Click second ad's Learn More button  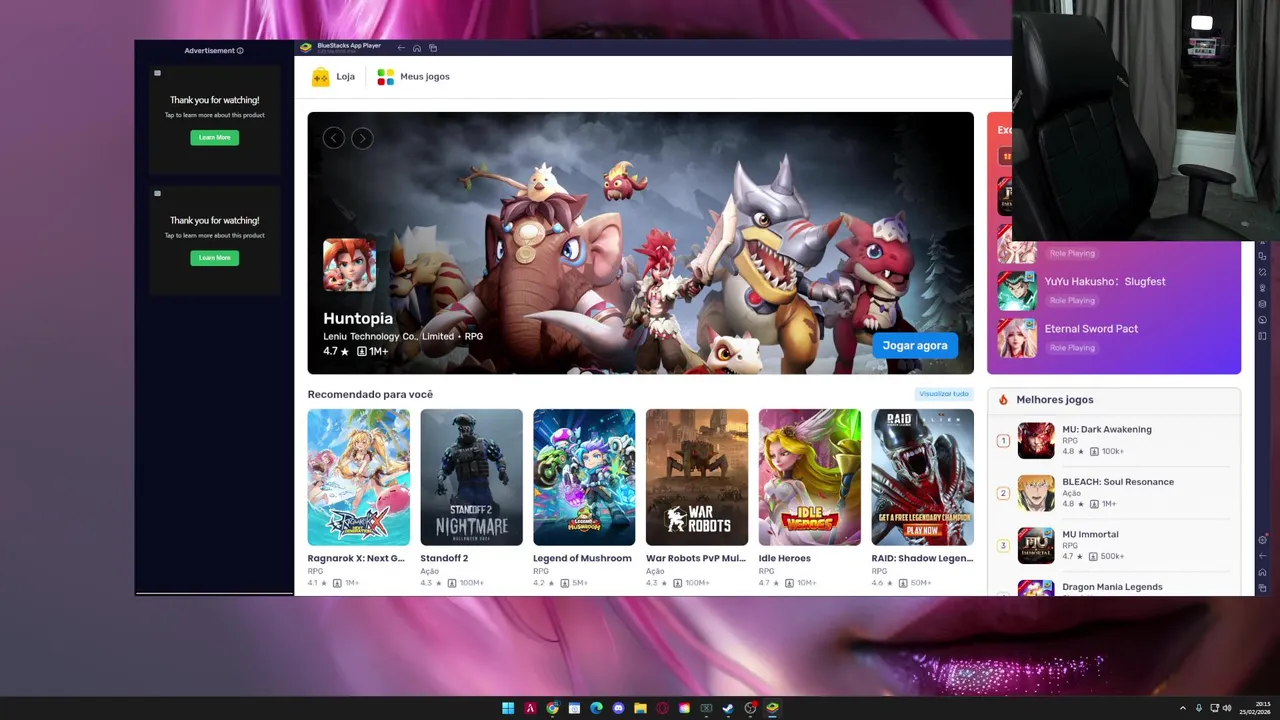tap(215, 258)
